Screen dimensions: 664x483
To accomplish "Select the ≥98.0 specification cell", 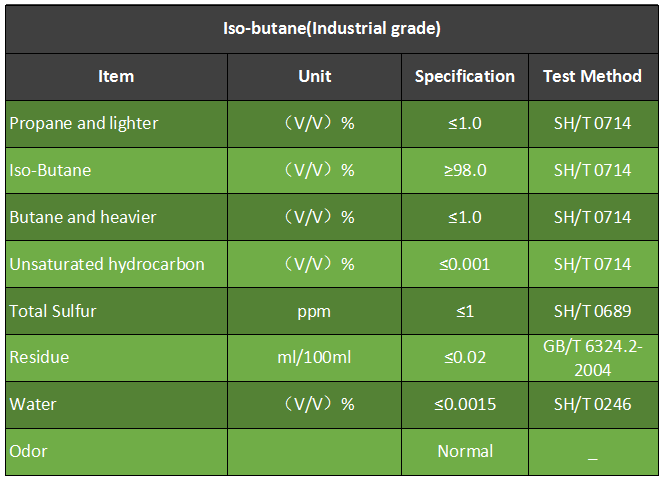I will pyautogui.click(x=465, y=171).
